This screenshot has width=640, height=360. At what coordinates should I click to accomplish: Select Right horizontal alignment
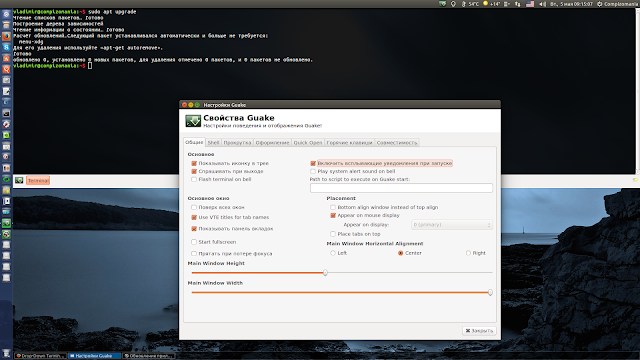point(468,253)
